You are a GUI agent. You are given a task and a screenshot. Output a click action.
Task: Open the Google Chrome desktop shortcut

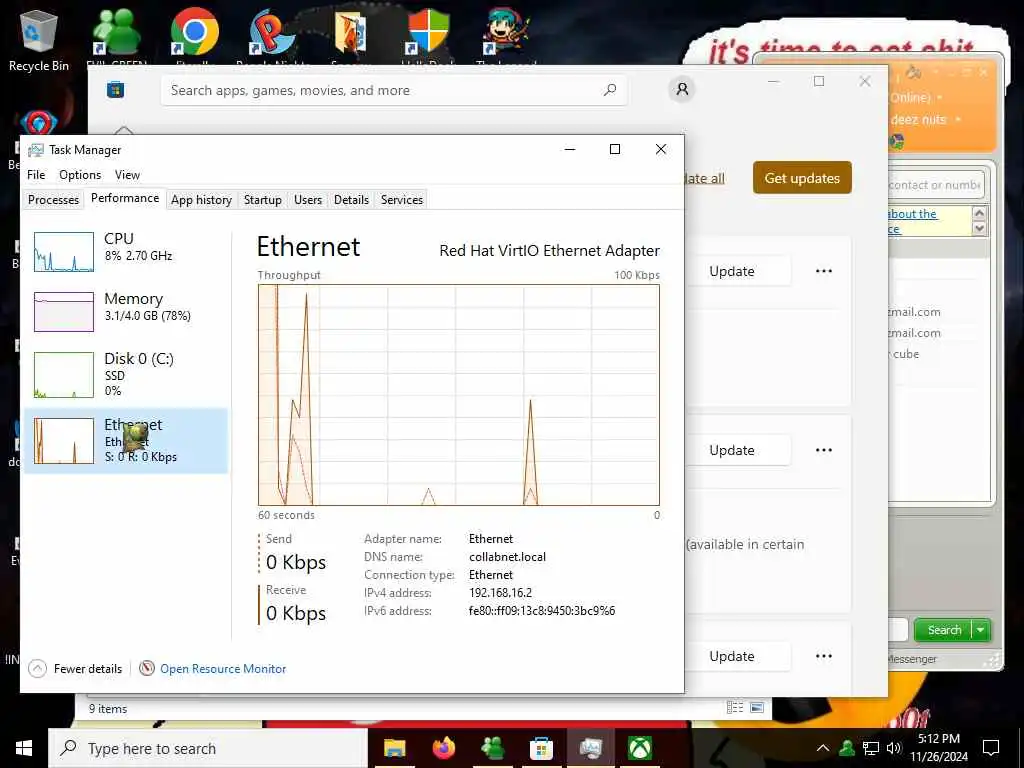click(x=194, y=31)
